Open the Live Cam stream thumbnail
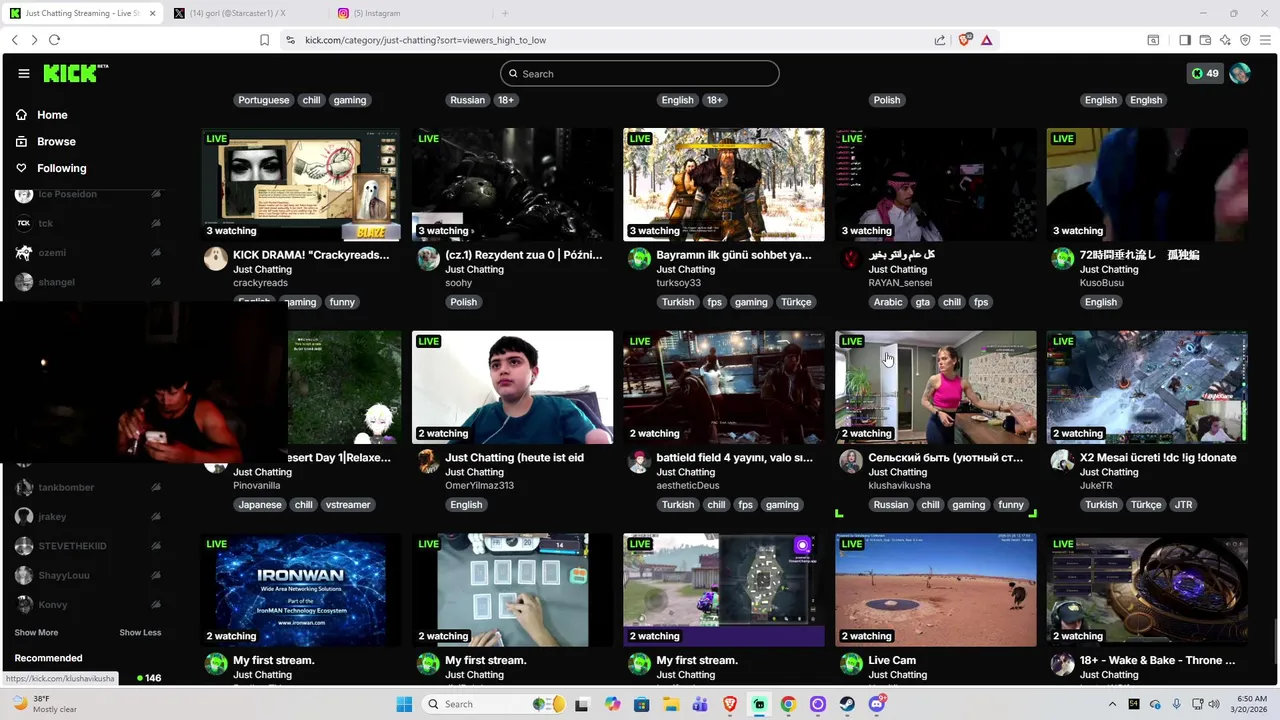Screen dimensions: 1280x720 936,590
